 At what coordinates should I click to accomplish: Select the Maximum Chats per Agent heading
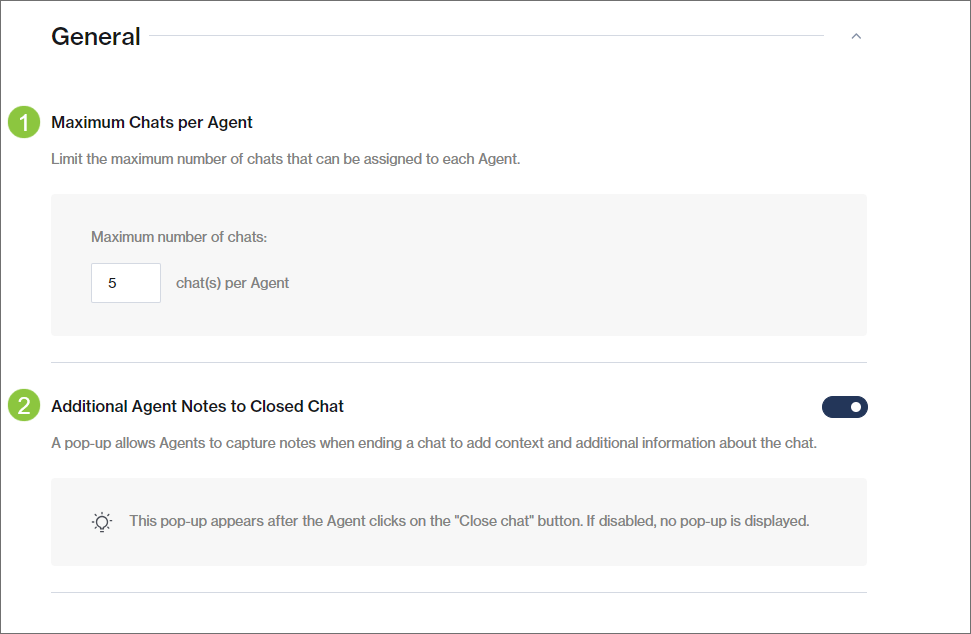[152, 123]
